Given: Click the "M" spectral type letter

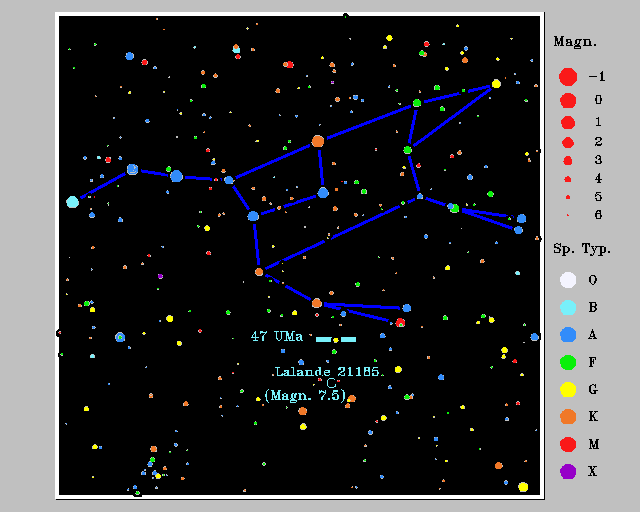Looking at the screenshot, I should (594, 444).
